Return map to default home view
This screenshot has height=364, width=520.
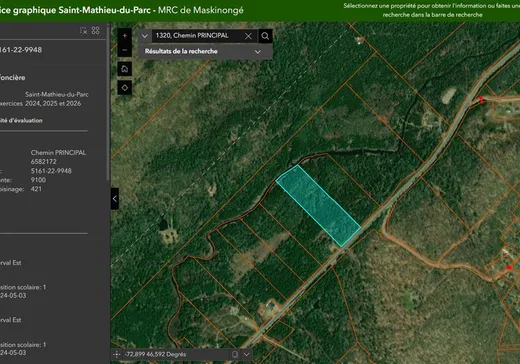point(125,69)
